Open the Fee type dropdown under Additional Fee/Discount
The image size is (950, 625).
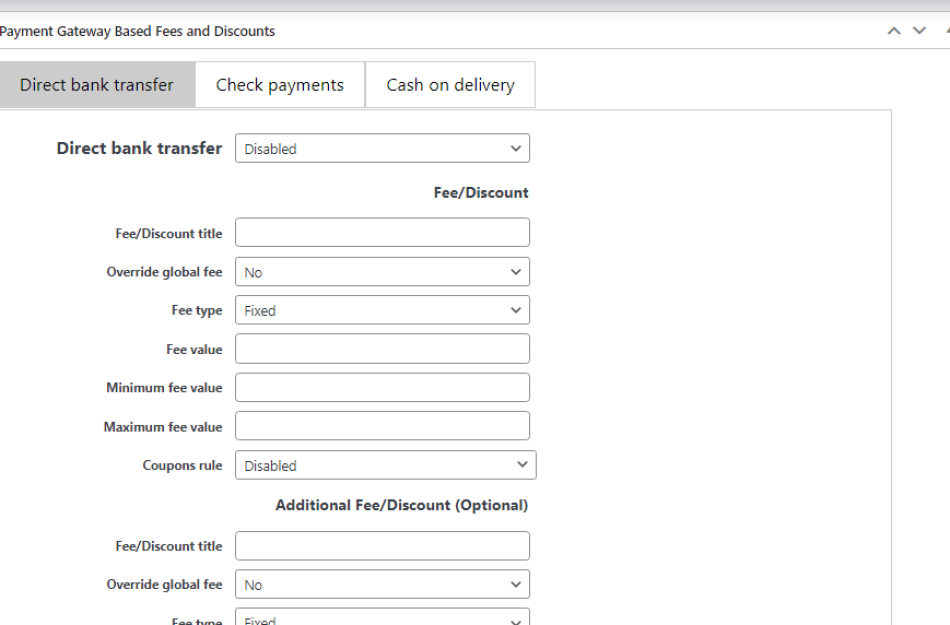[383, 619]
